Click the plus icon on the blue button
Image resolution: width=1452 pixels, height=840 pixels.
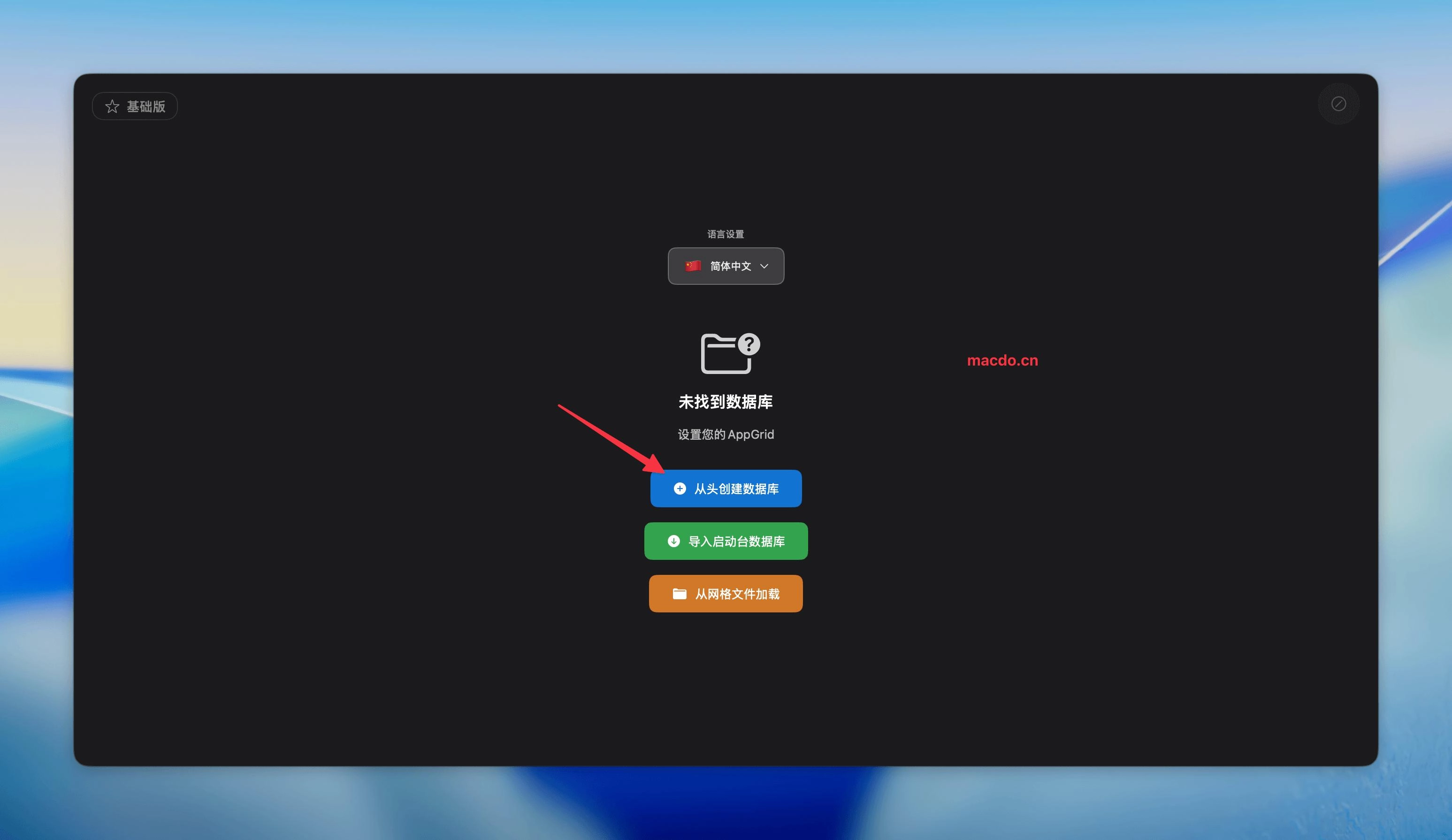(x=680, y=488)
